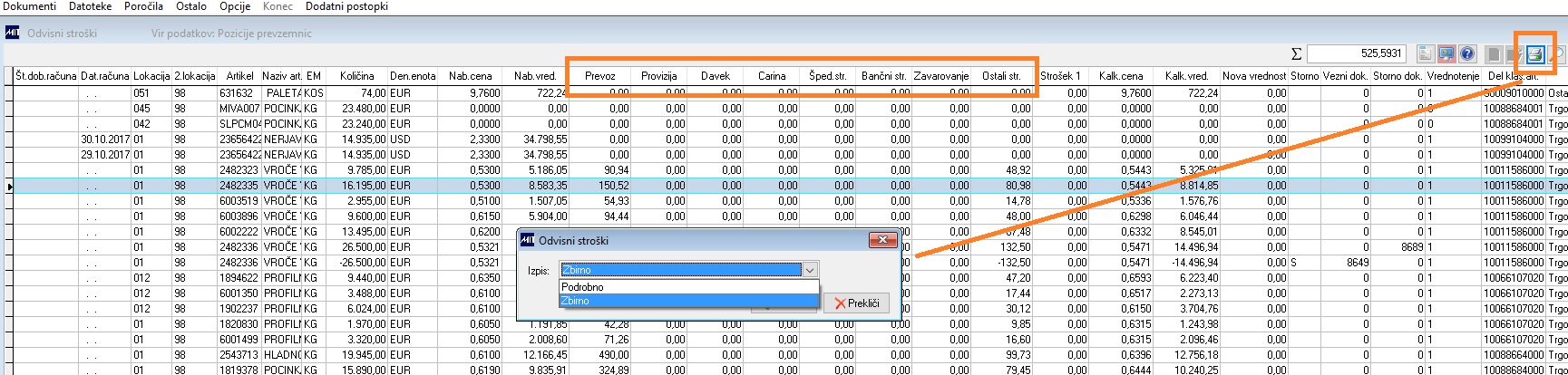The width and height of the screenshot is (1568, 375).
Task: Open the Dokumenti menu
Action: pyautogui.click(x=30, y=6)
